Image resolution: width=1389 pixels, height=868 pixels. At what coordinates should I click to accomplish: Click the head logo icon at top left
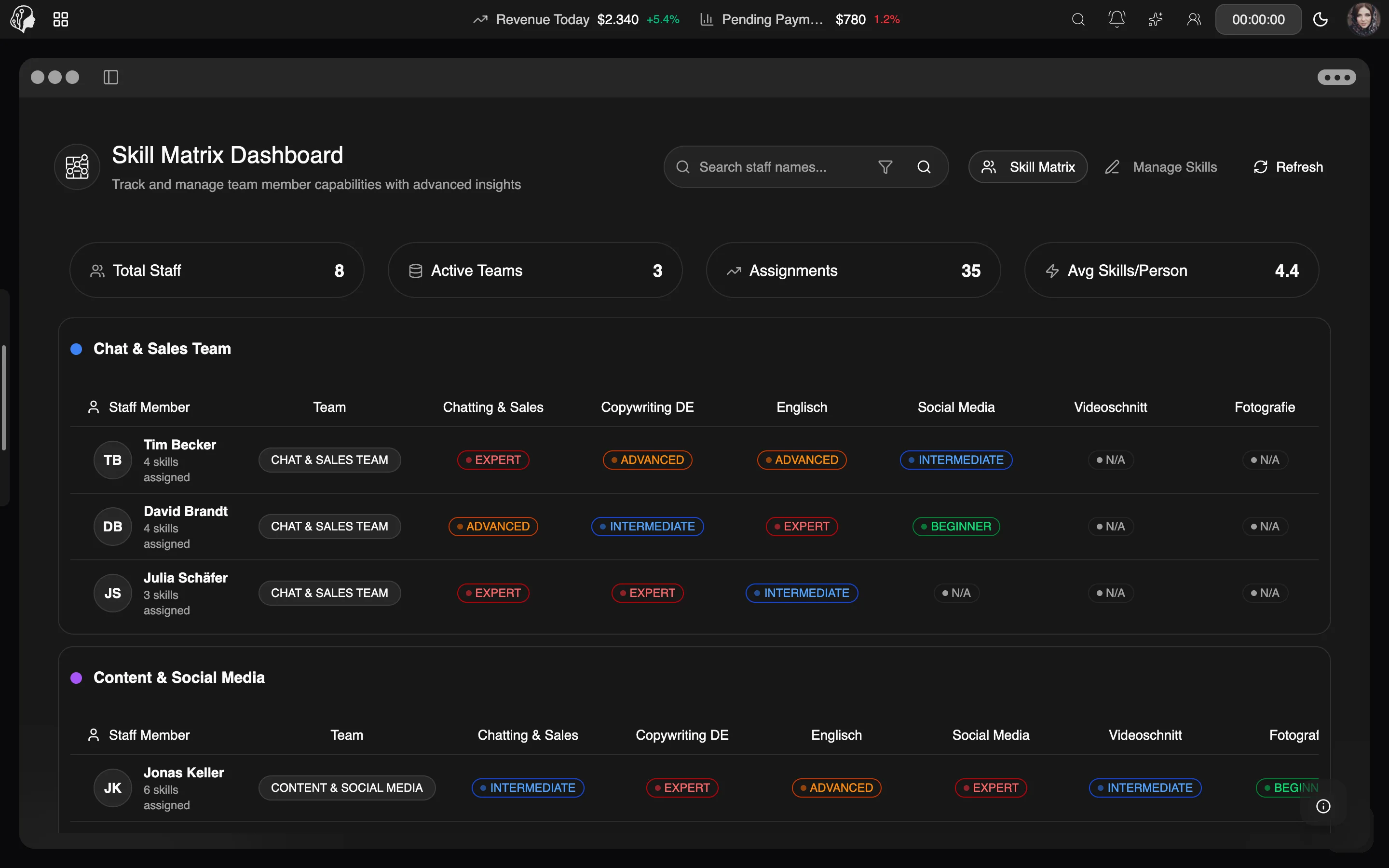23,19
